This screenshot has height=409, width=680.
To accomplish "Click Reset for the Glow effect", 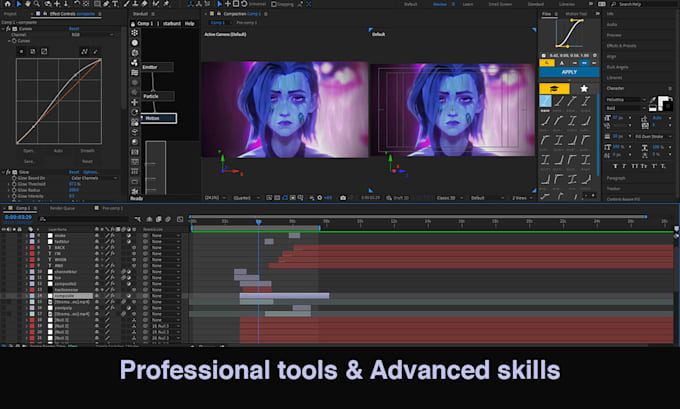I will tap(74, 172).
